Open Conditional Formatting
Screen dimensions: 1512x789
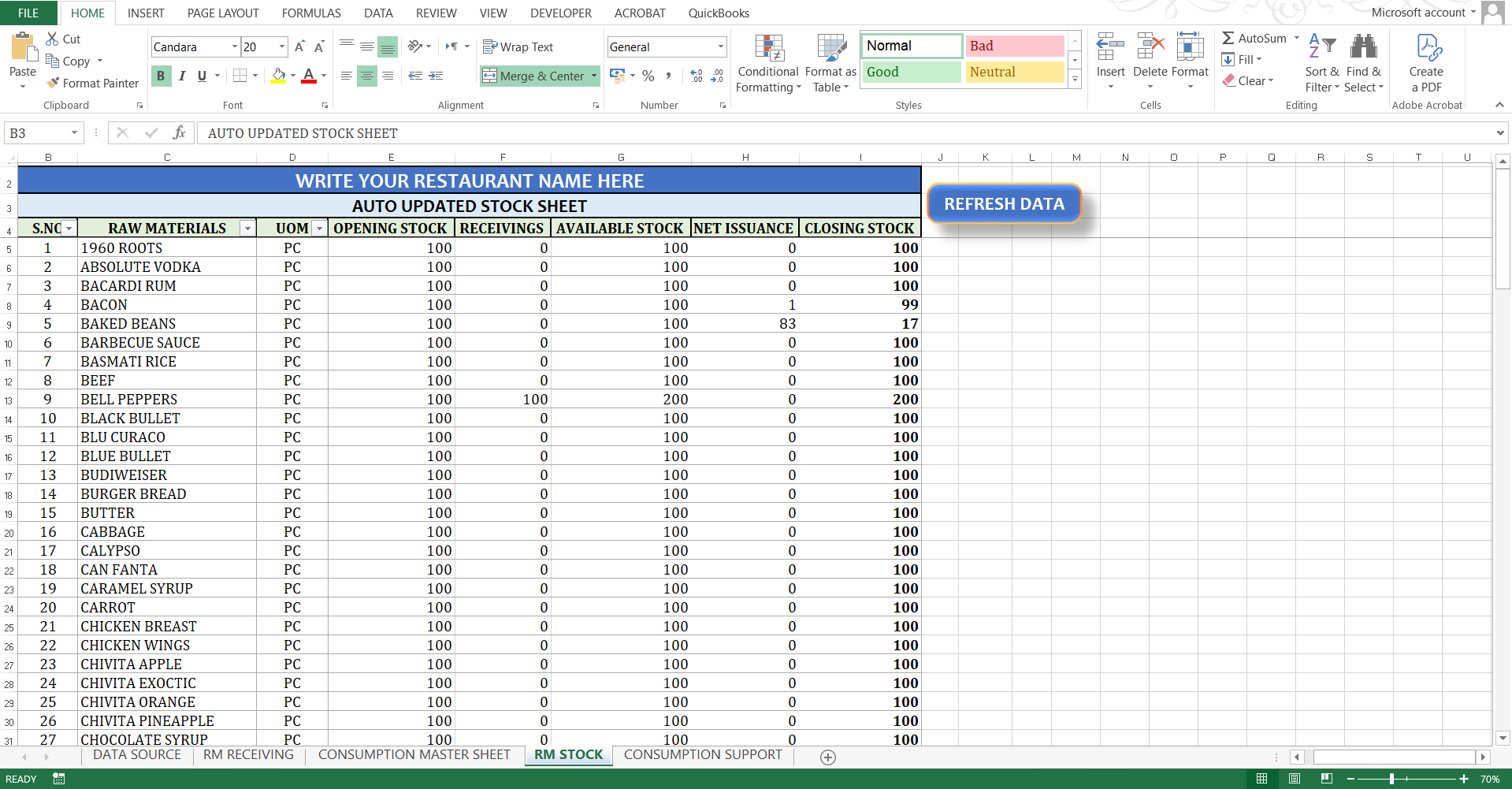(767, 63)
